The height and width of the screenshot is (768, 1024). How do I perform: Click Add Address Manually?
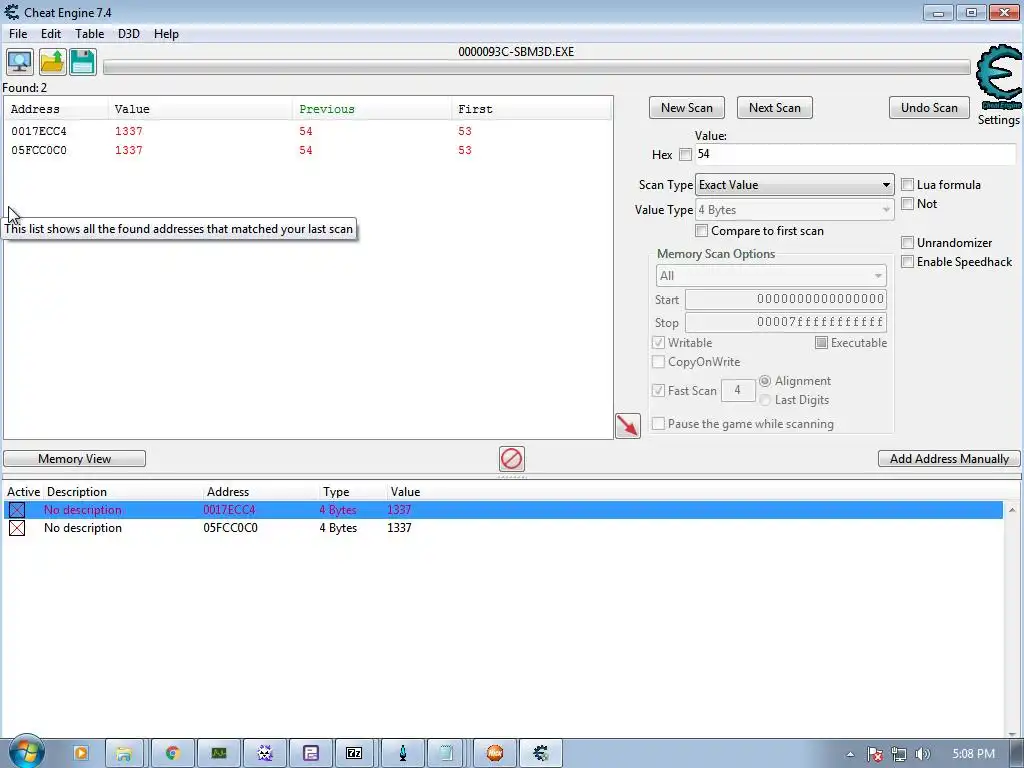(949, 458)
